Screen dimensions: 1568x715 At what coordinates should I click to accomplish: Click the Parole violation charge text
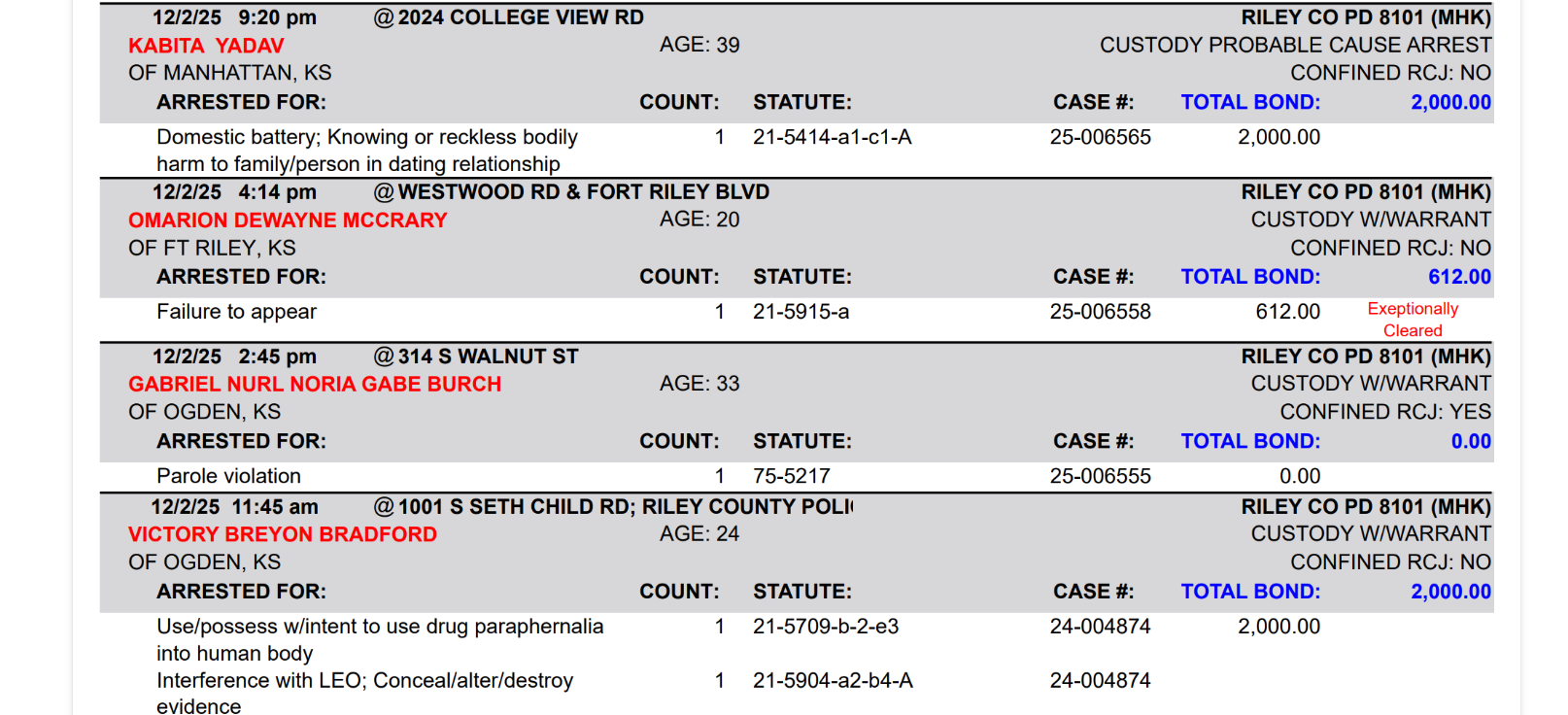pos(228,476)
